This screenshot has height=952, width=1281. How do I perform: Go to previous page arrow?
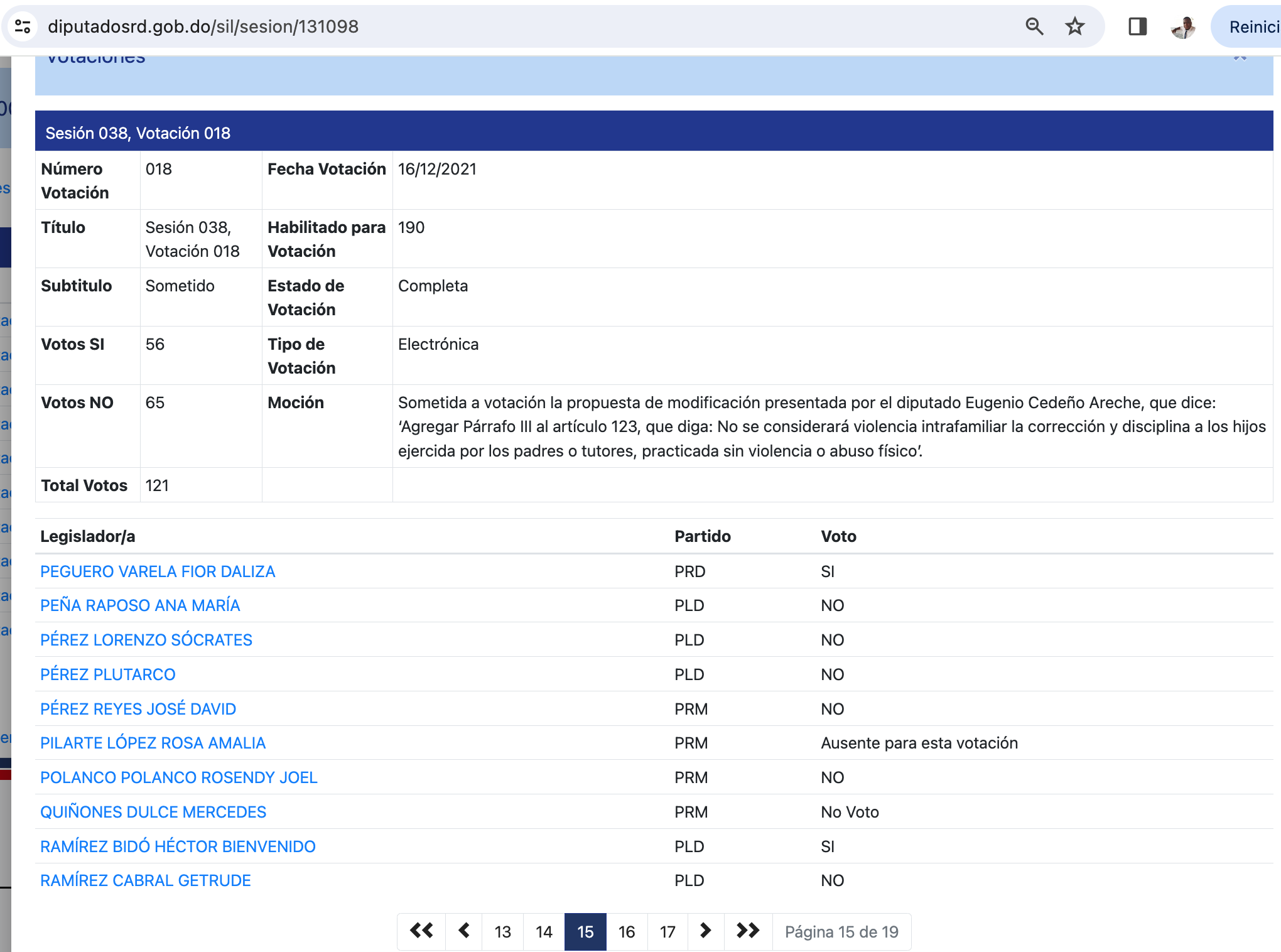[464, 931]
